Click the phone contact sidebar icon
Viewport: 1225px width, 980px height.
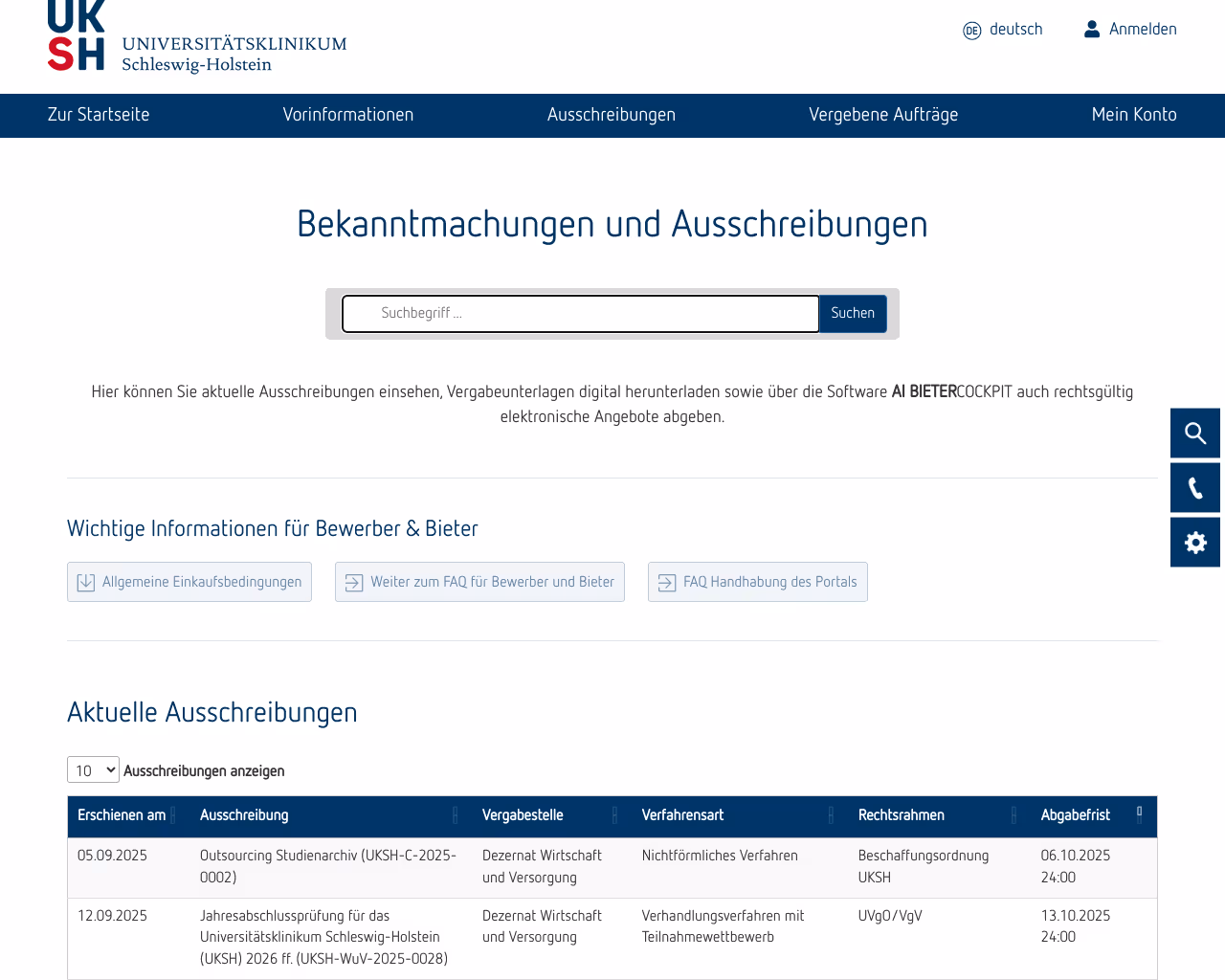pos(1195,487)
